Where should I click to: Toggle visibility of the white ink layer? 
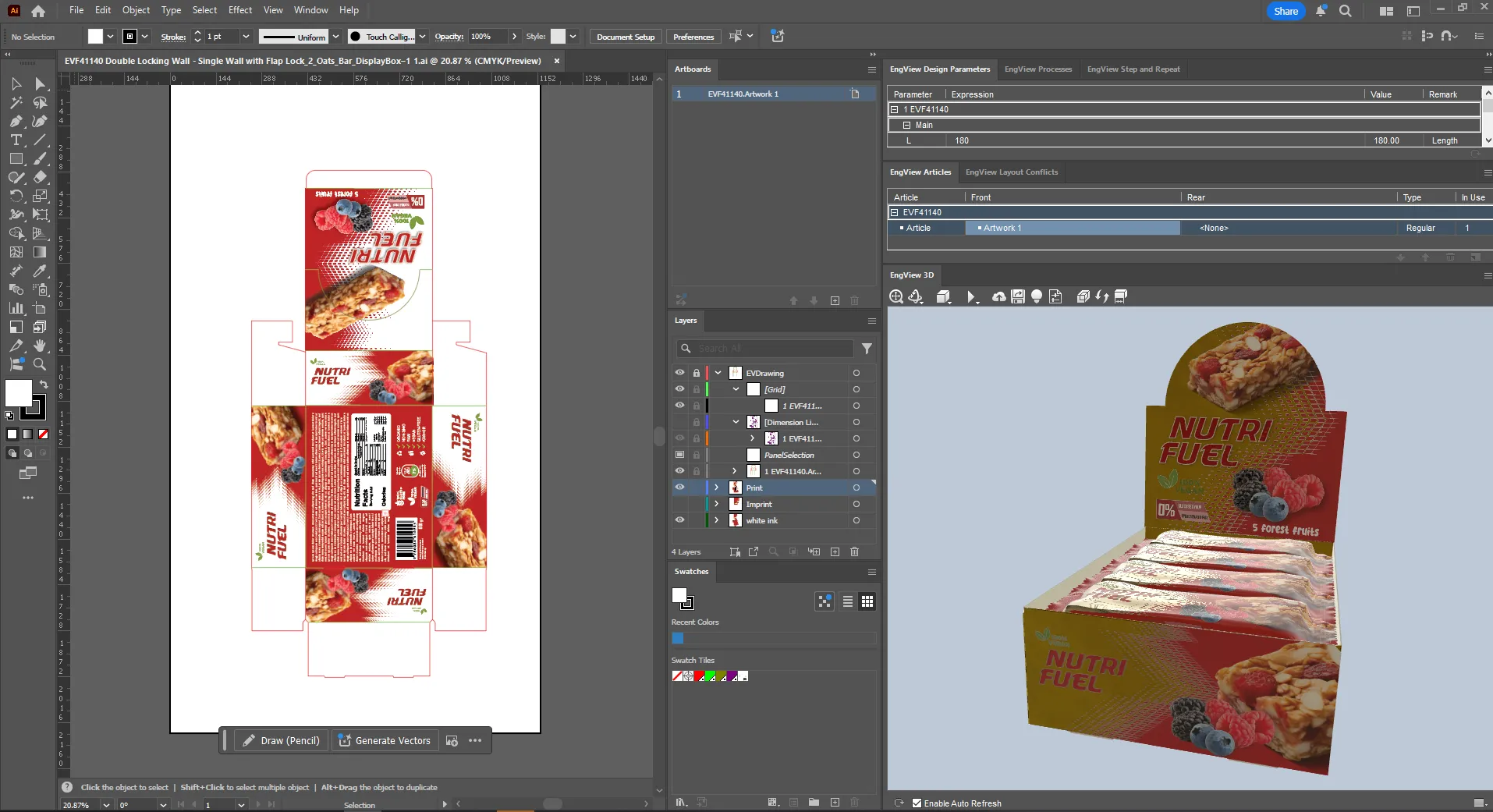tap(679, 520)
